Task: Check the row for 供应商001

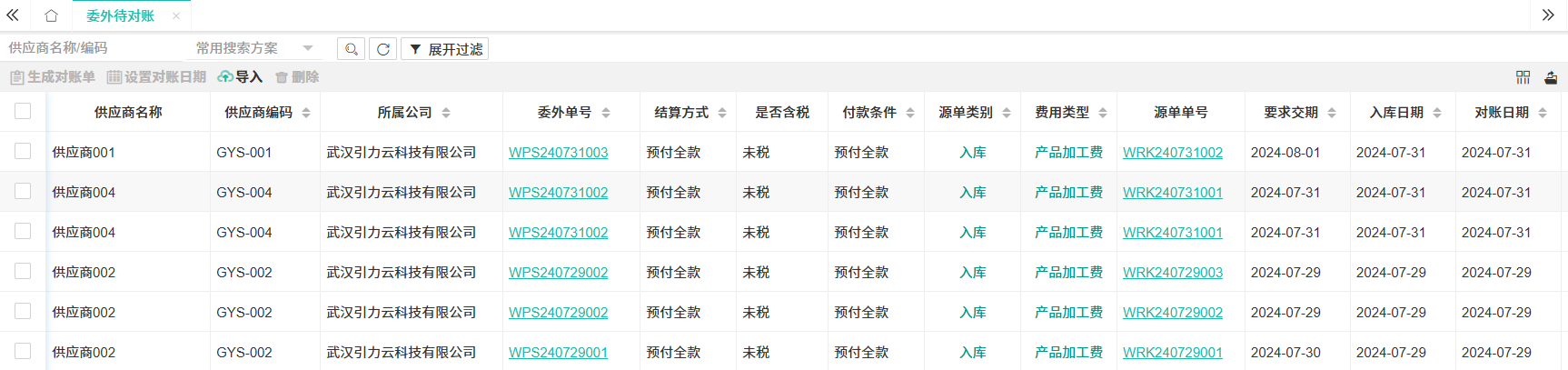Action: (23, 151)
